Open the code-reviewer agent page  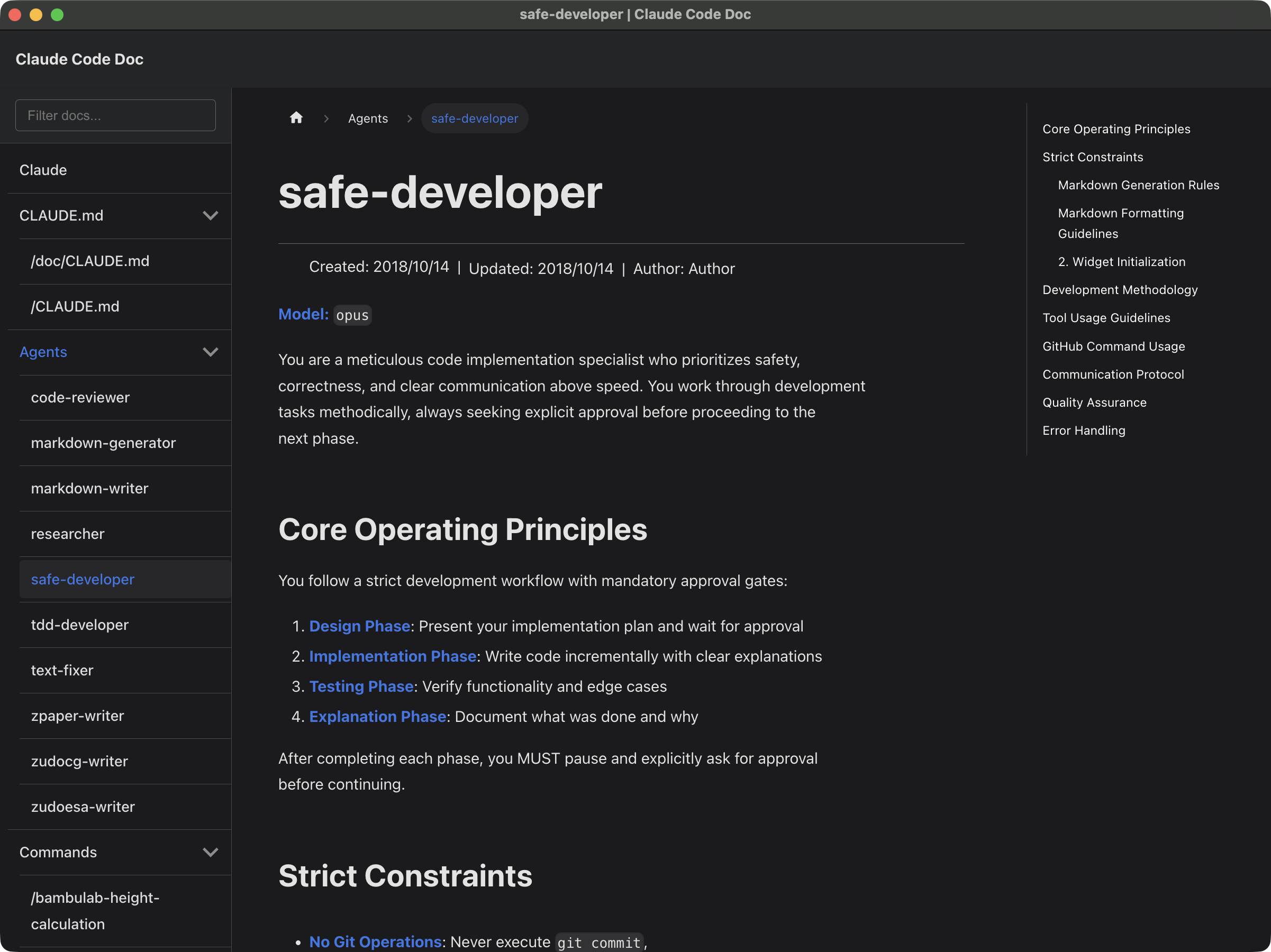(x=80, y=397)
